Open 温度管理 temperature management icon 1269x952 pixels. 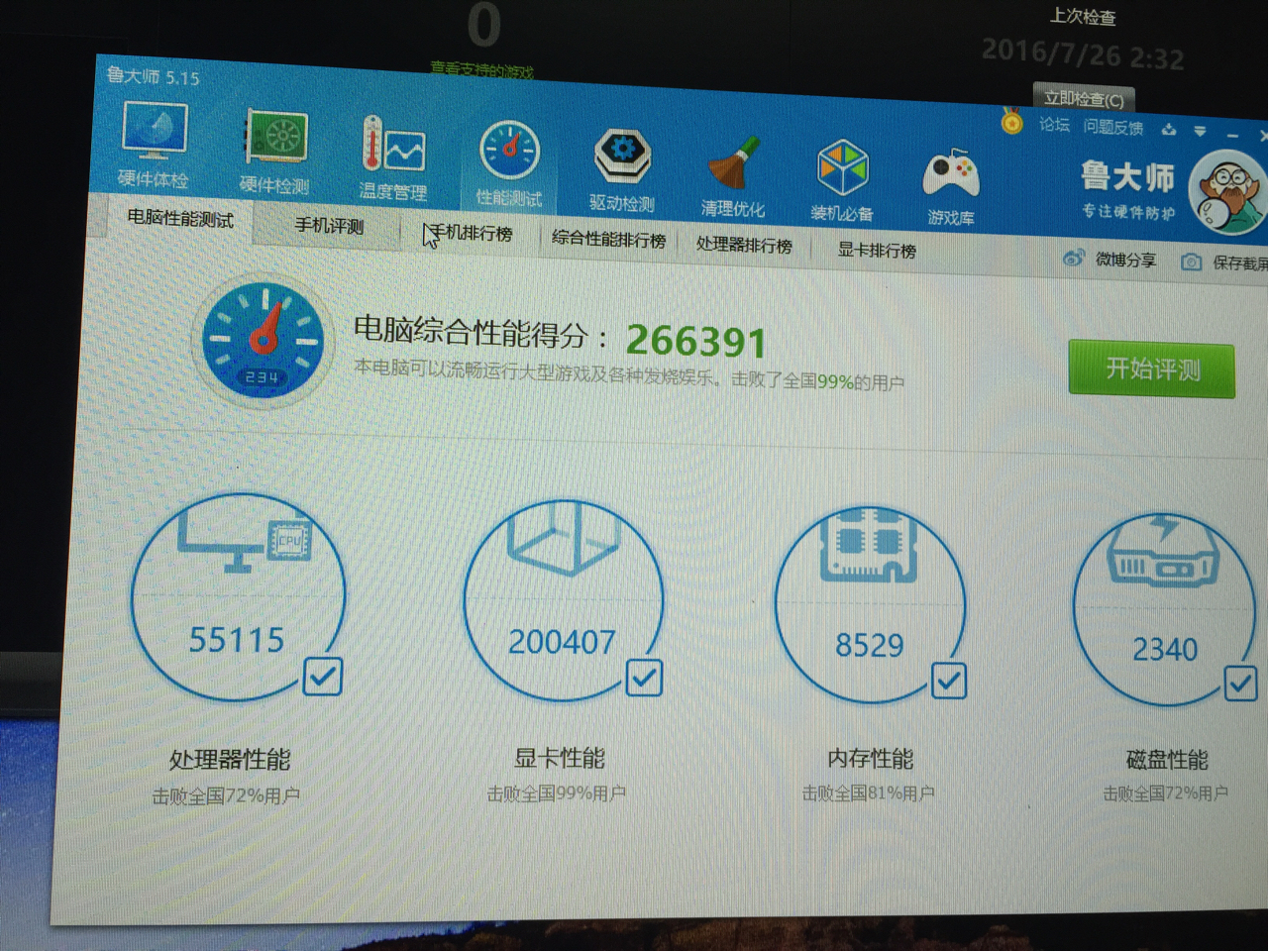392,145
